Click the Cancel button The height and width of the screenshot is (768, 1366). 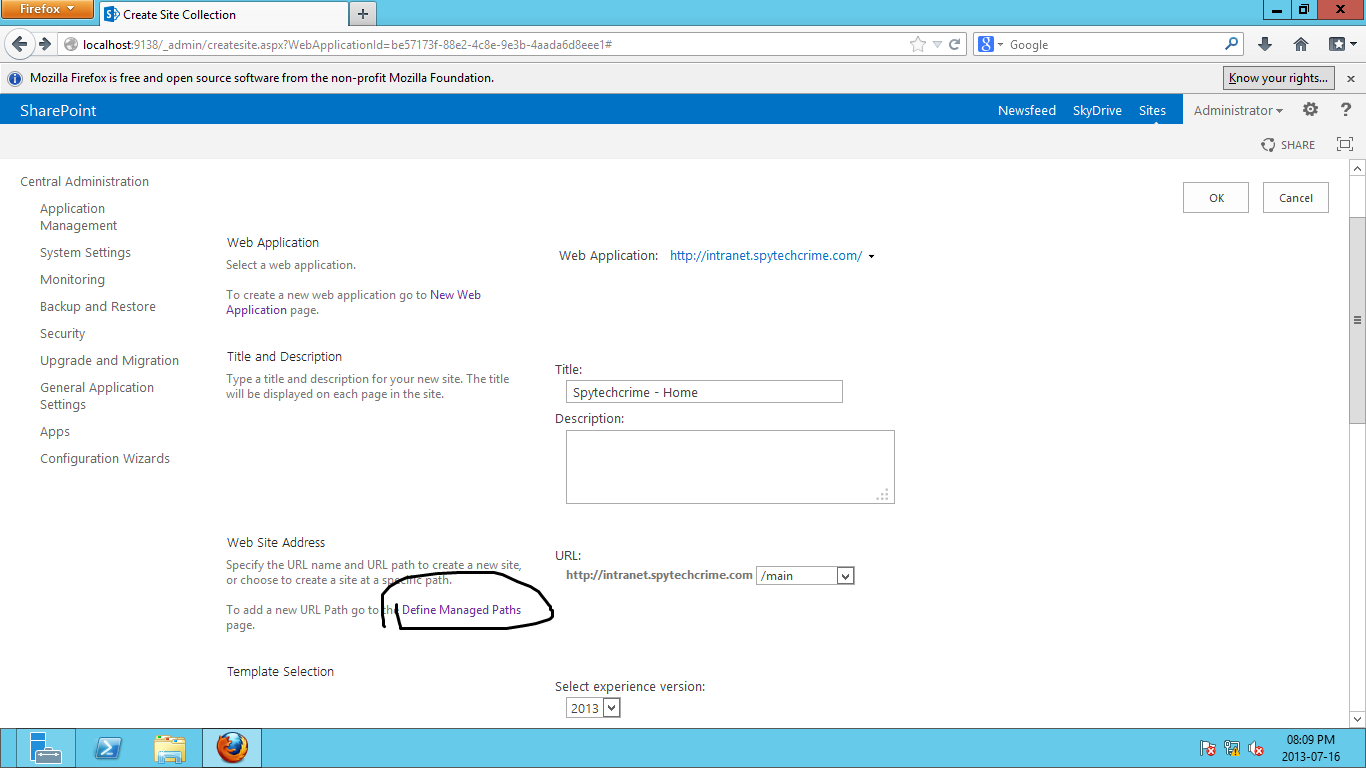click(1296, 198)
